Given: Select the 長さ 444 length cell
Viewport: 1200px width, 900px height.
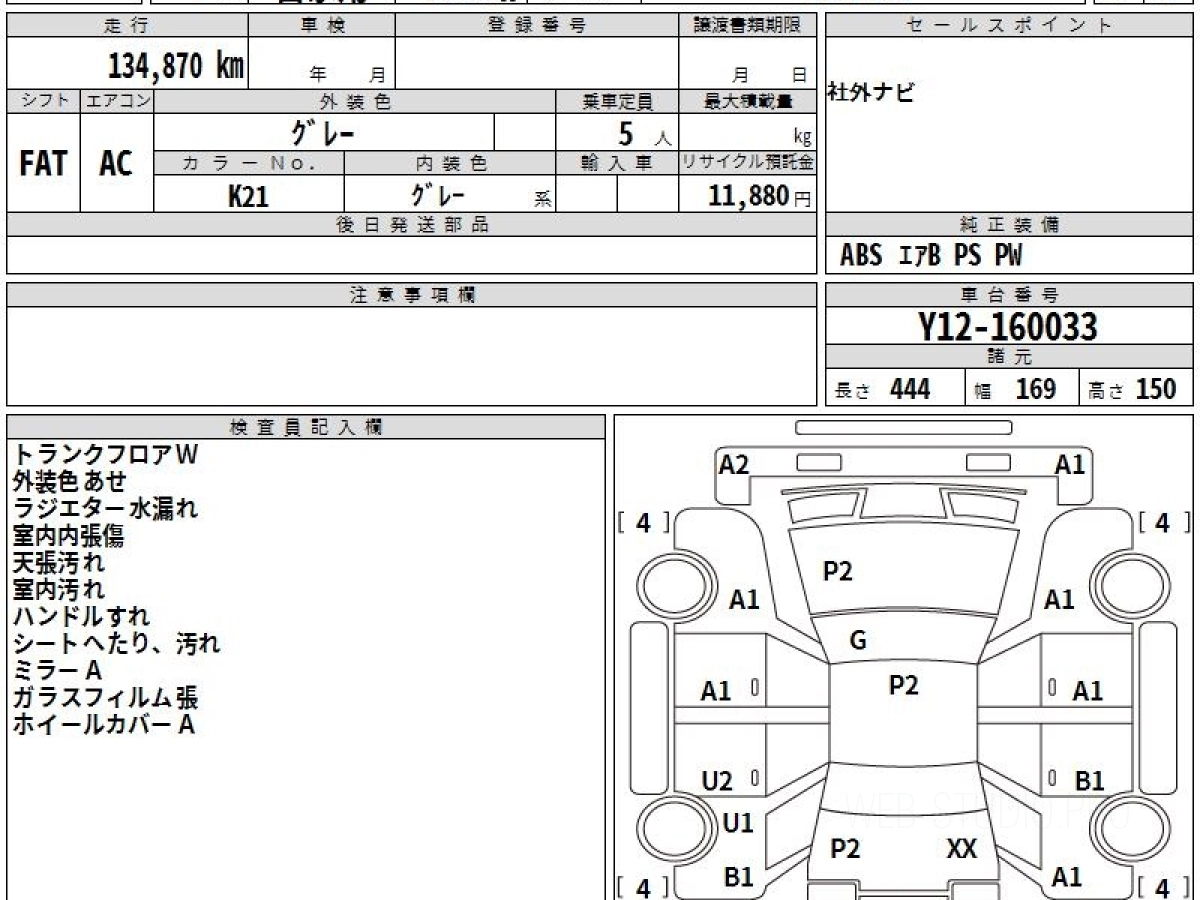Looking at the screenshot, I should (x=895, y=389).
